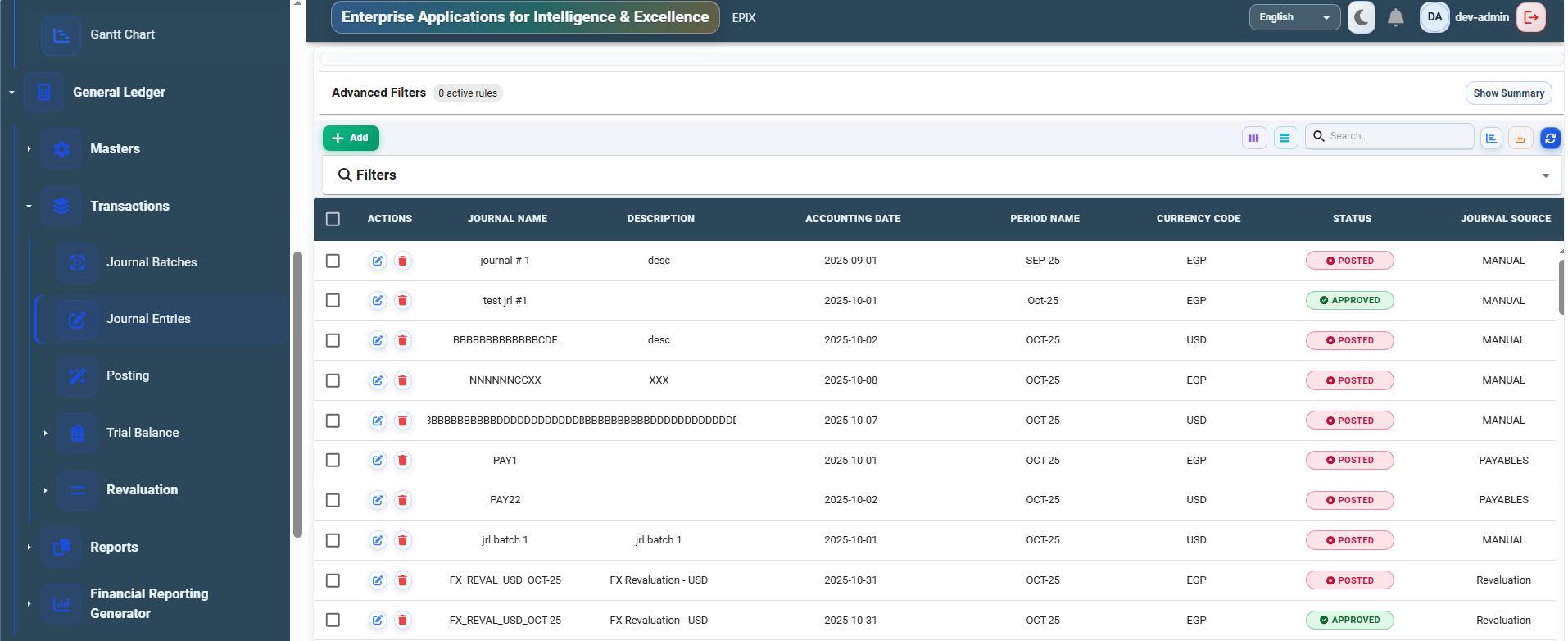Screen dimensions: 1568x641
Task: Click the Status column header
Action: click(1352, 219)
